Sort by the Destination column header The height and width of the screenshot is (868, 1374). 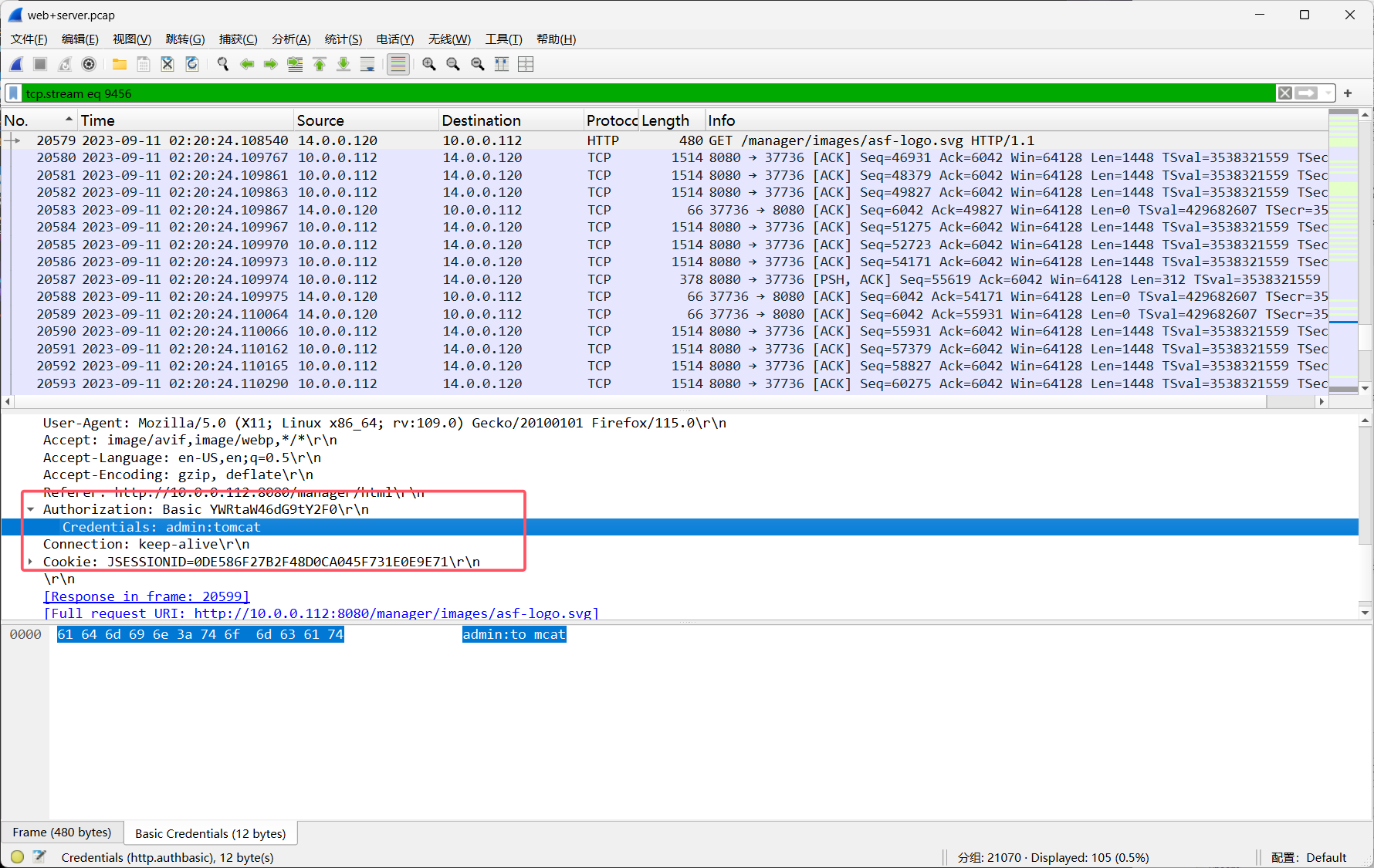click(511, 120)
